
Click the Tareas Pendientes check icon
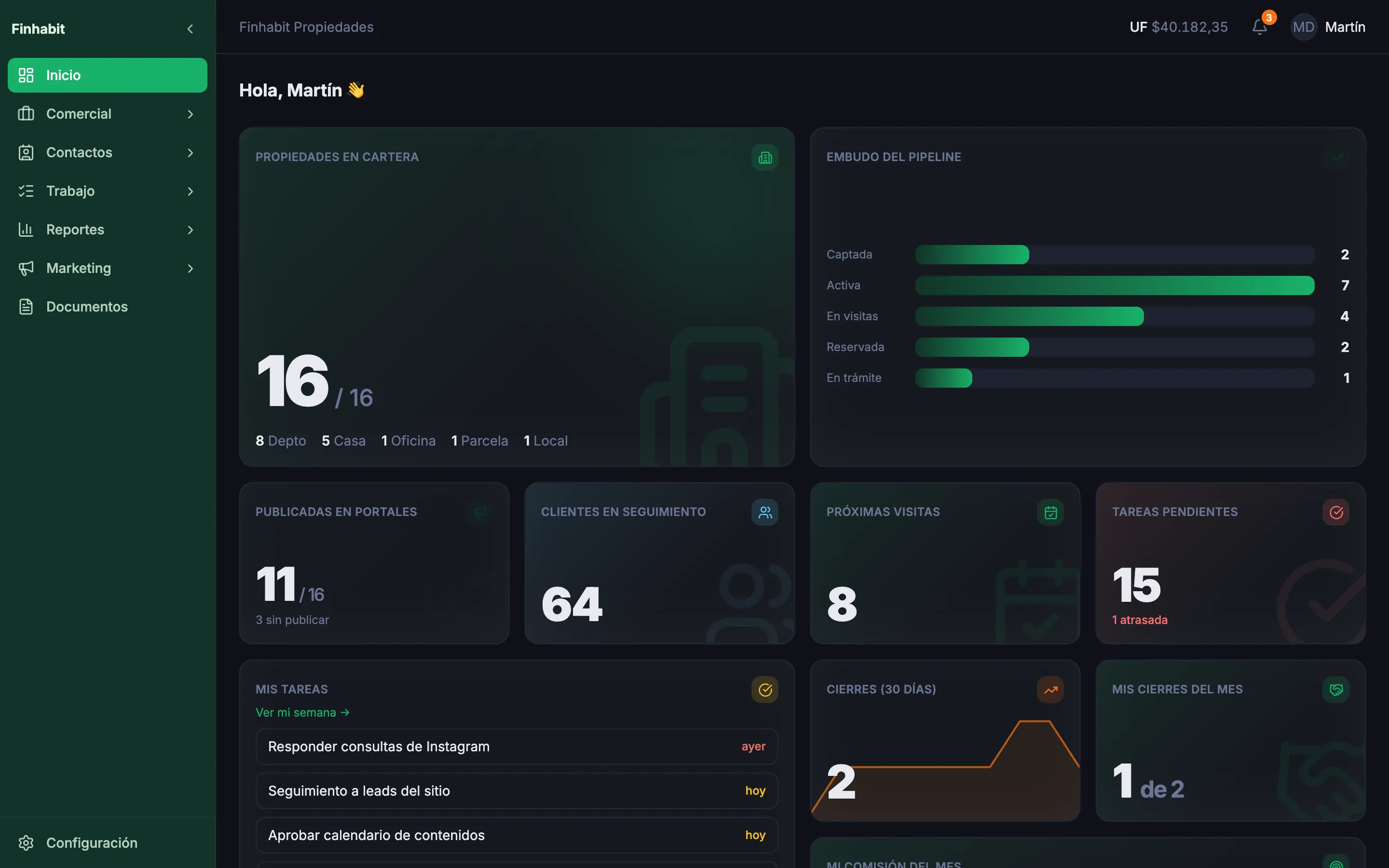(x=1335, y=512)
